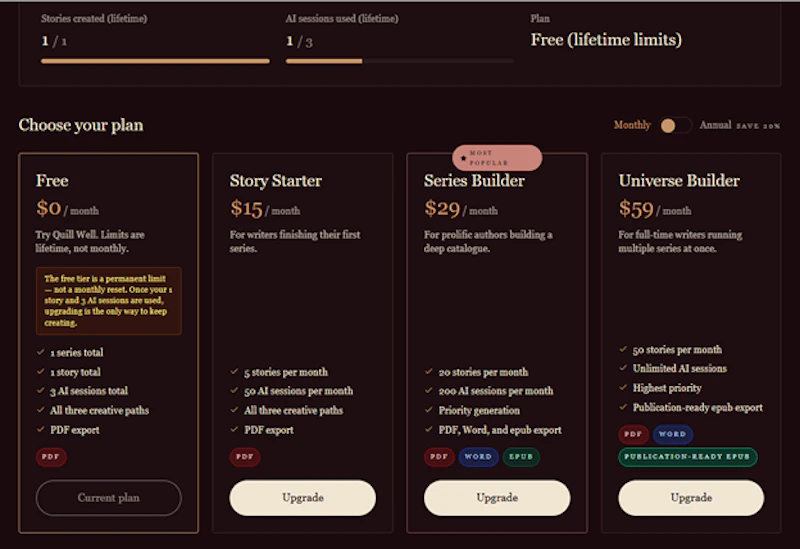Click the '50 stories per month' feature
Screen dimensions: 800x549
tap(677, 350)
